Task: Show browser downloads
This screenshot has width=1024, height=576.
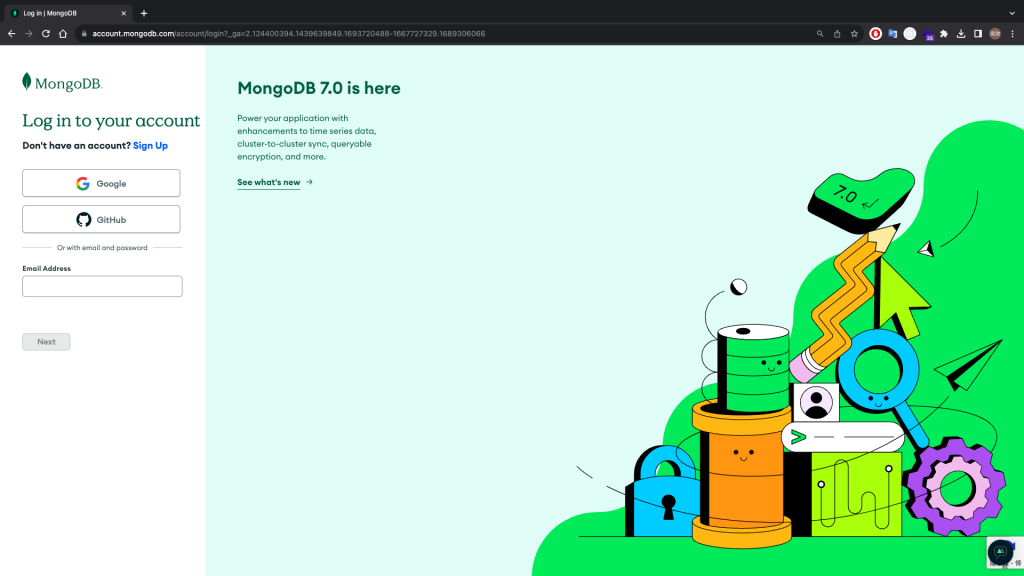Action: 961,33
